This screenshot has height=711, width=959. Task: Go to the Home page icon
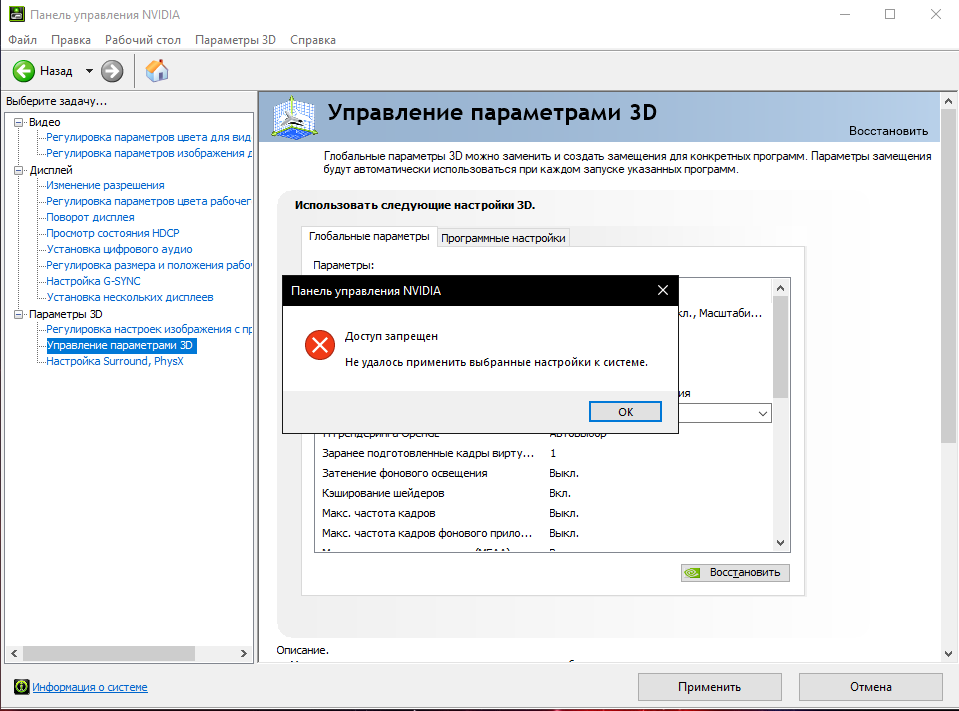point(157,71)
